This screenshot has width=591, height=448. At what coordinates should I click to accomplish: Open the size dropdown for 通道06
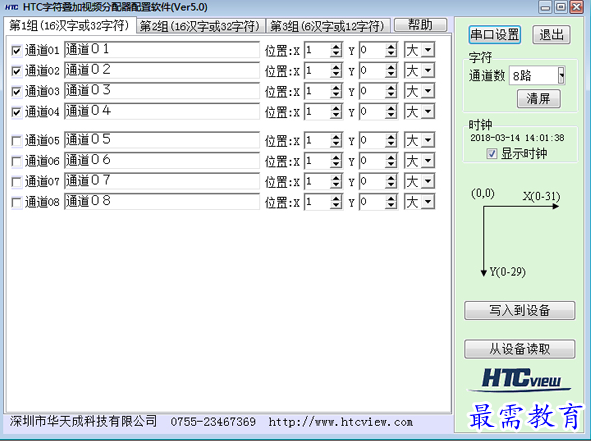(x=428, y=161)
